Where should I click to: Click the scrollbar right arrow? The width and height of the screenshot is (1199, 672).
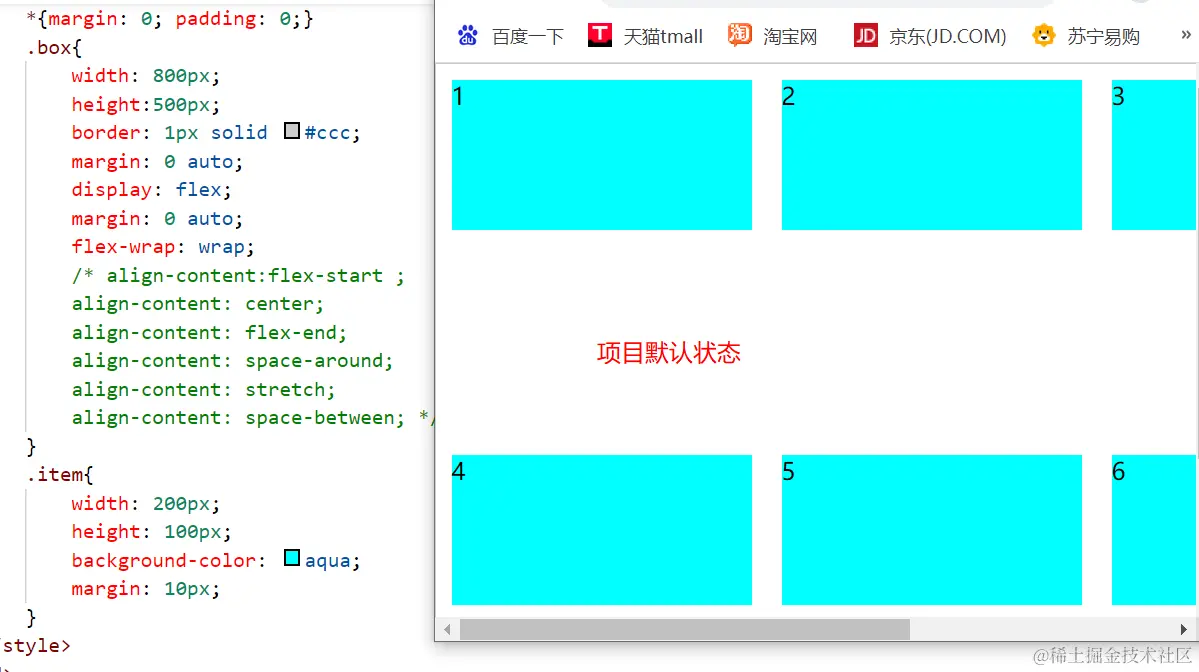click(x=1184, y=629)
